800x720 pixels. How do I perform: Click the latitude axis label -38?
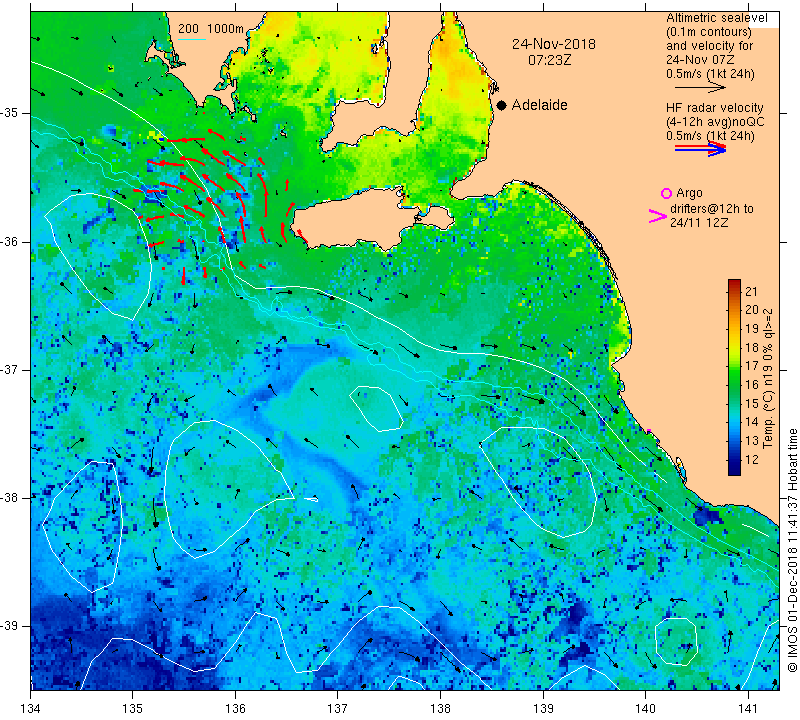10,498
